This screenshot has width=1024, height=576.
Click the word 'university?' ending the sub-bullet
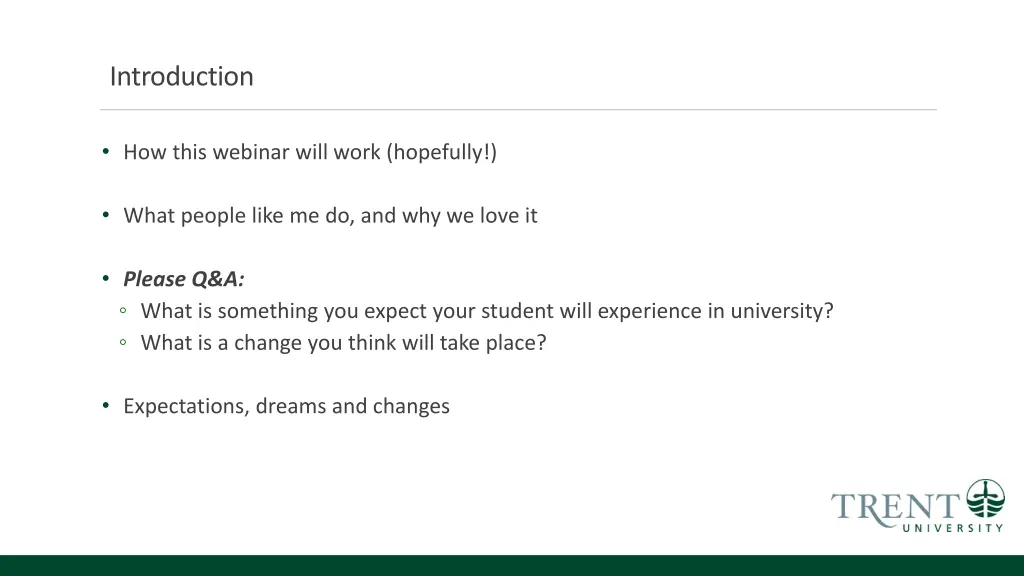(x=782, y=311)
